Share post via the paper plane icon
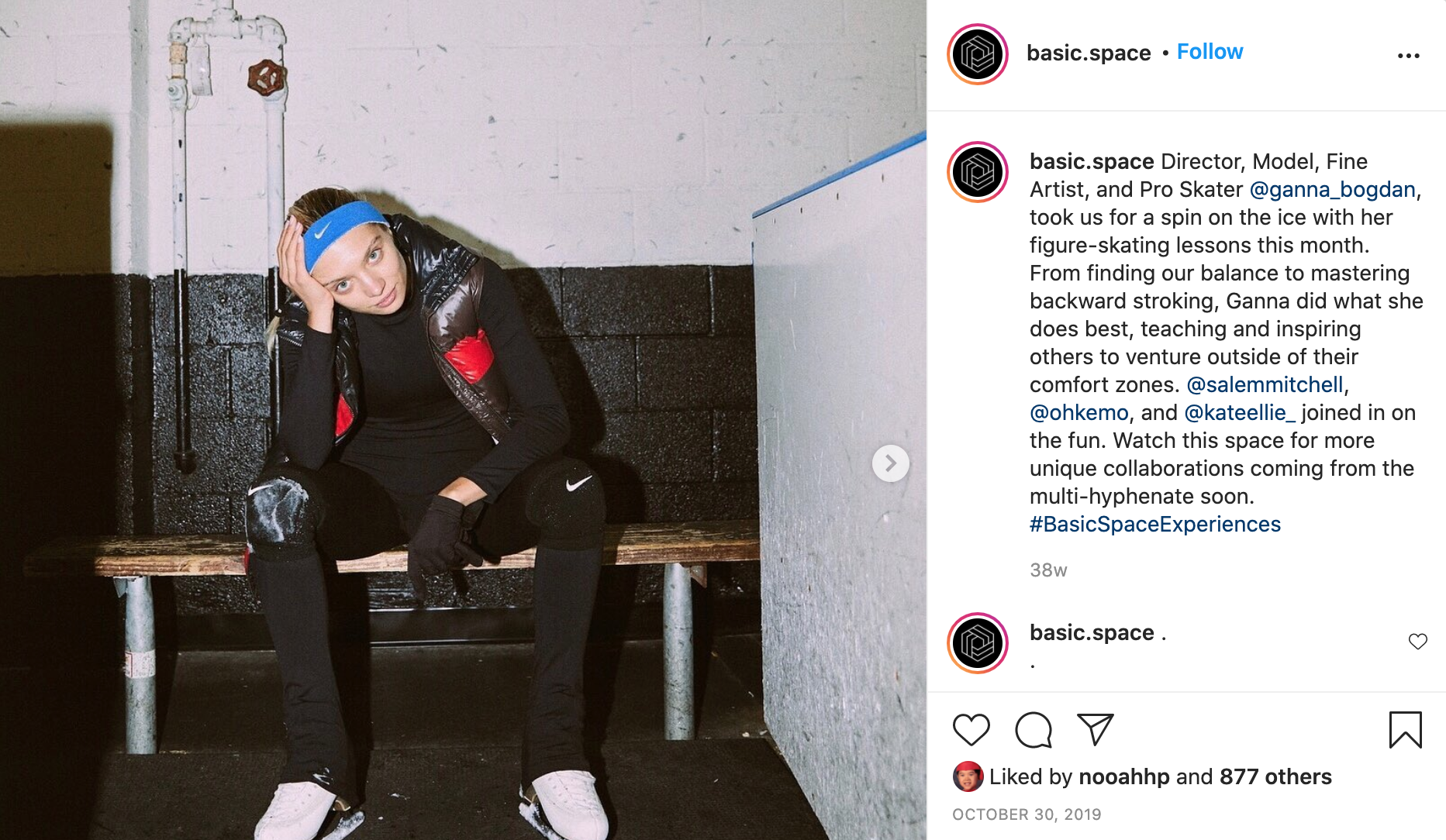This screenshot has height=840, width=1446. click(x=1095, y=729)
